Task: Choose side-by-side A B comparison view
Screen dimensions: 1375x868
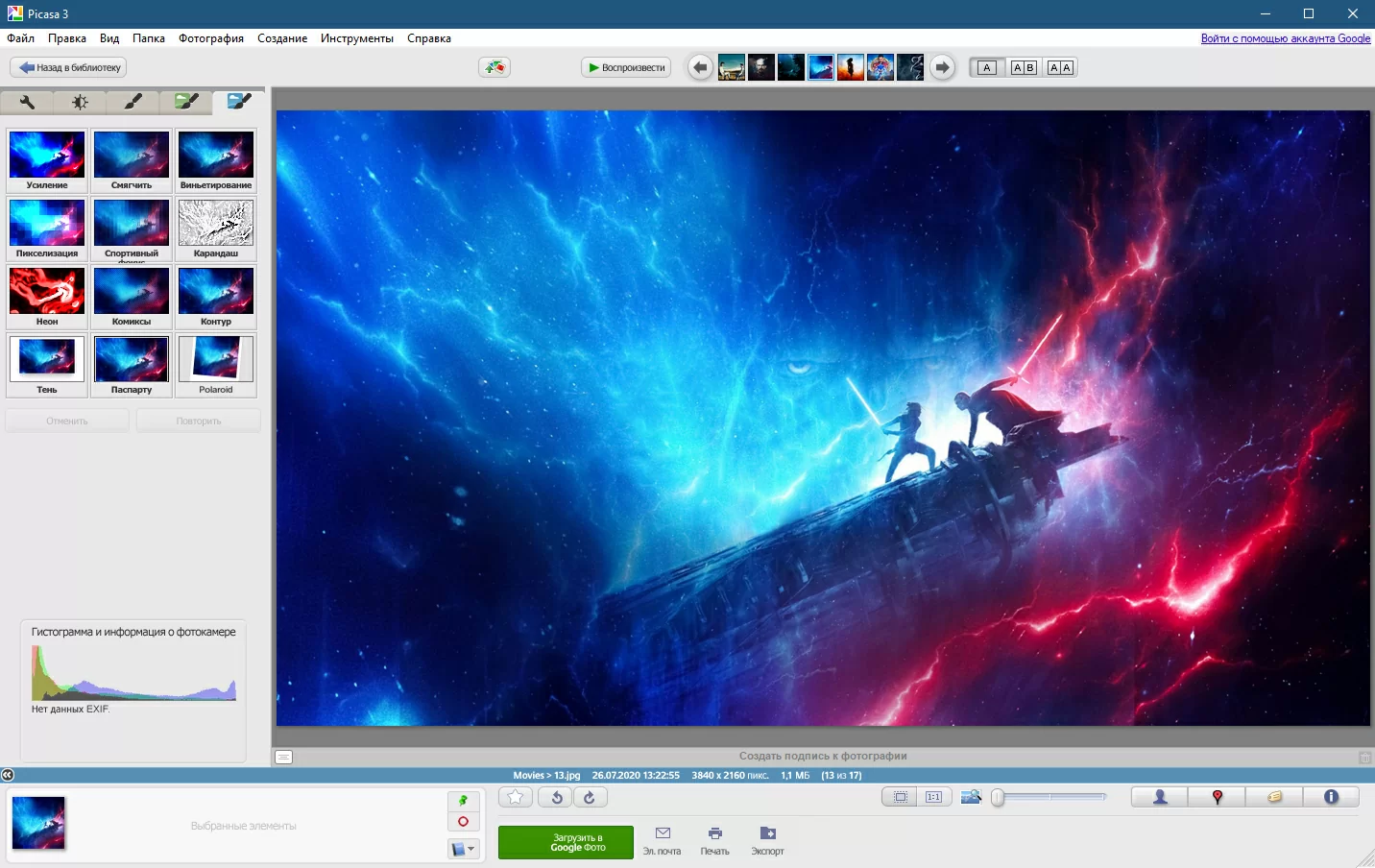Action: tap(1024, 67)
